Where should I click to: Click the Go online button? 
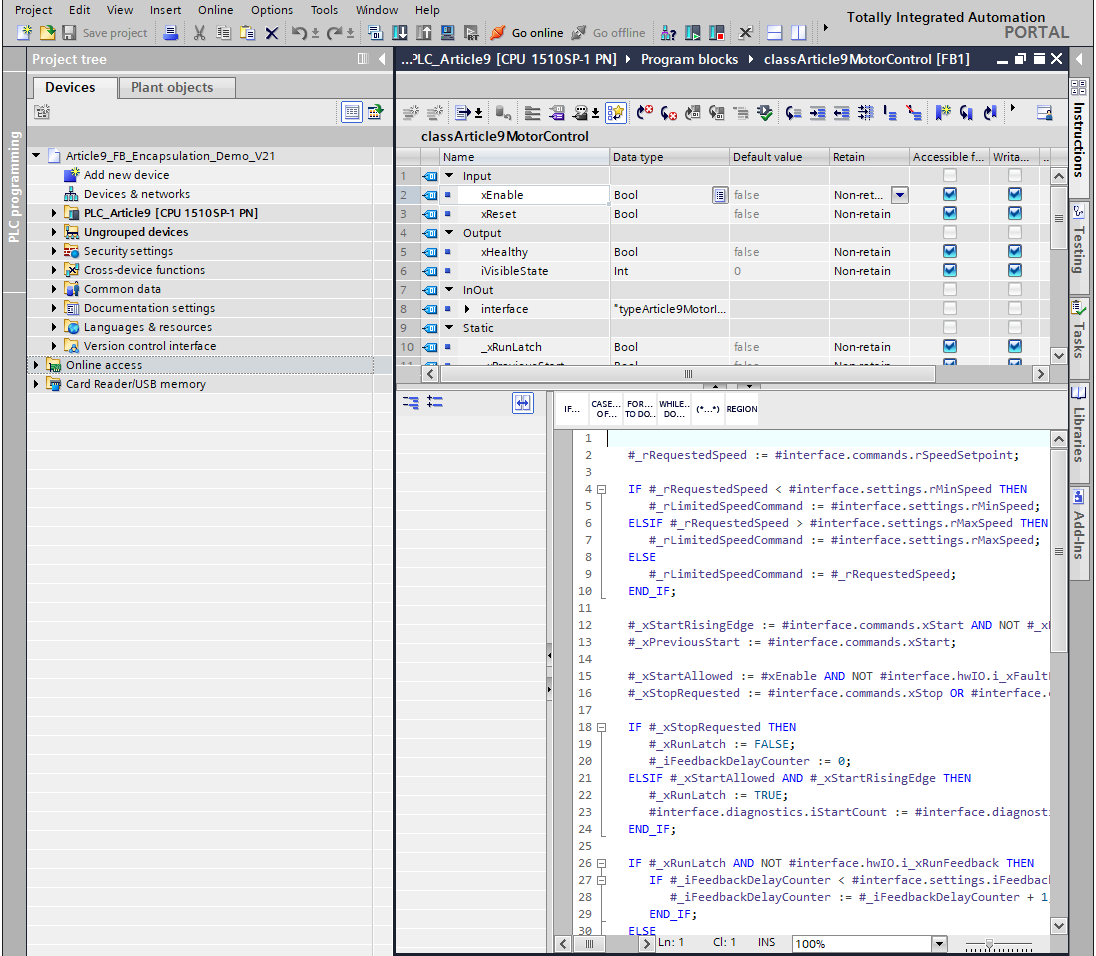click(528, 32)
